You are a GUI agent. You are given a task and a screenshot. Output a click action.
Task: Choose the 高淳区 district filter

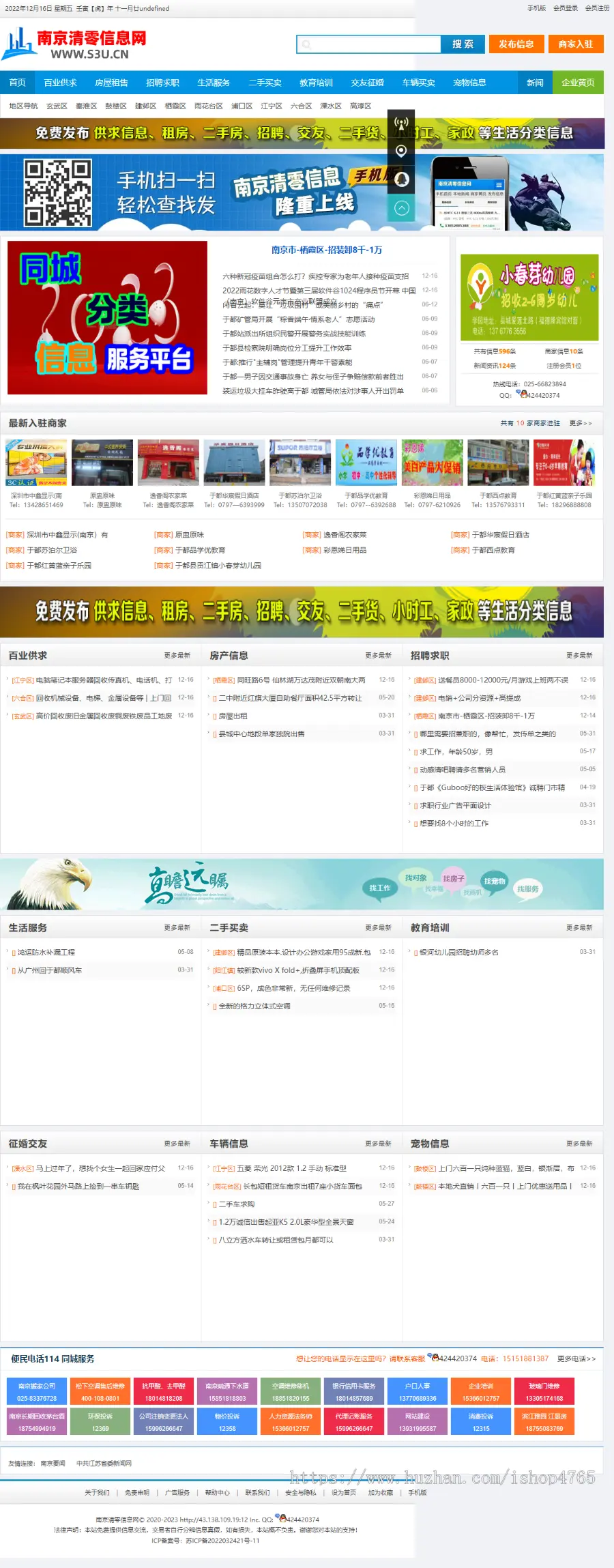[361, 106]
